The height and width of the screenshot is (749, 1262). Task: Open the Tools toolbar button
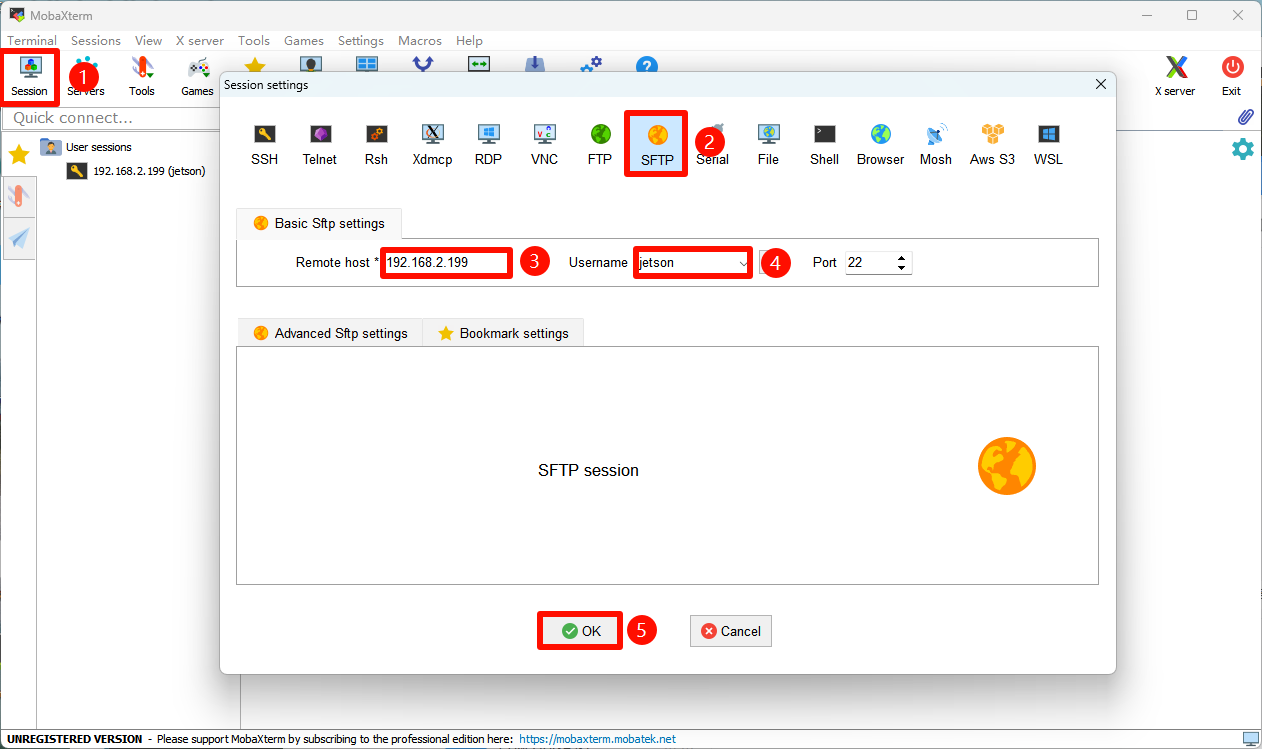tap(142, 77)
